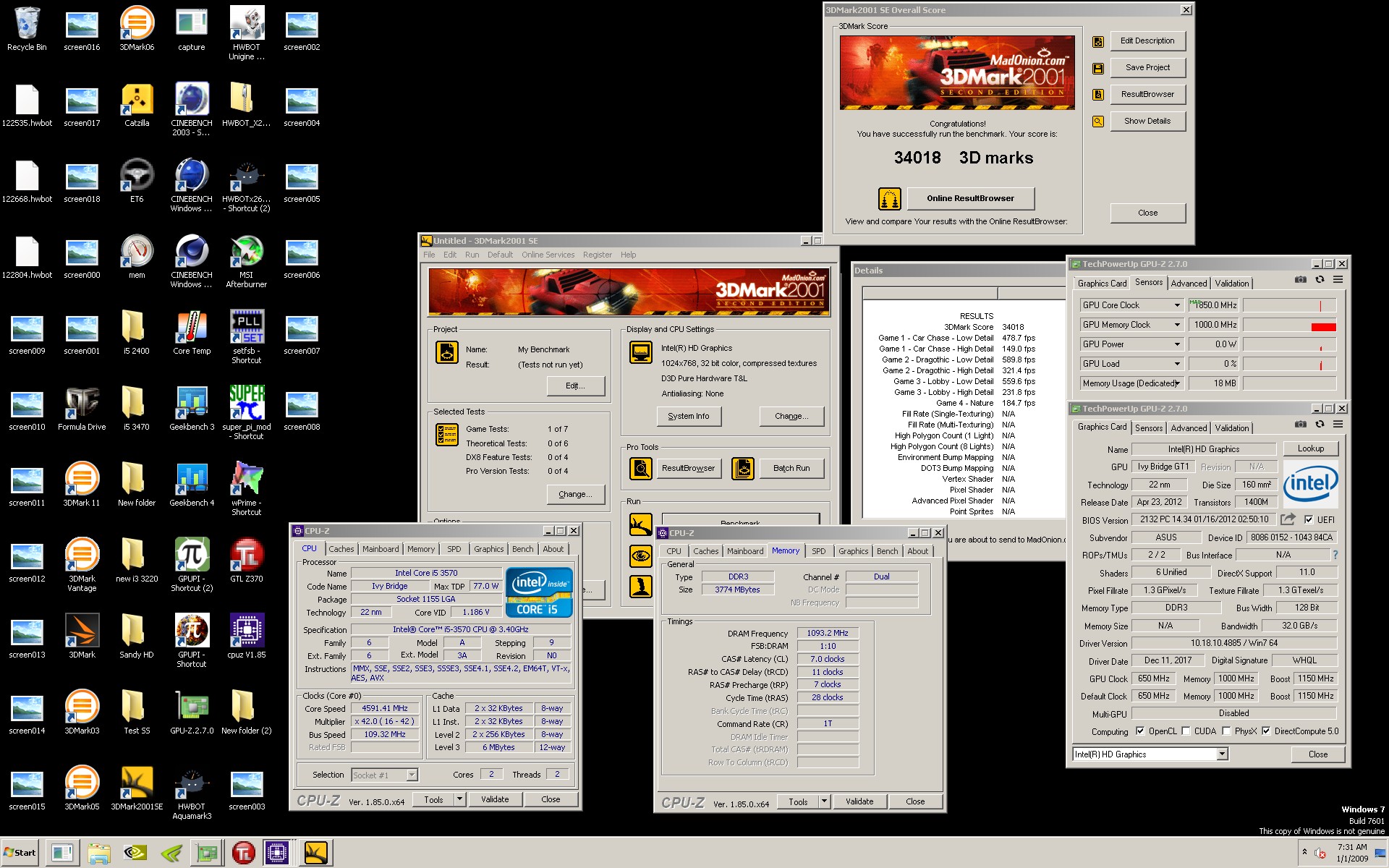
Task: Toggle the UEFI checkbox in GPU-Z
Action: [1308, 519]
